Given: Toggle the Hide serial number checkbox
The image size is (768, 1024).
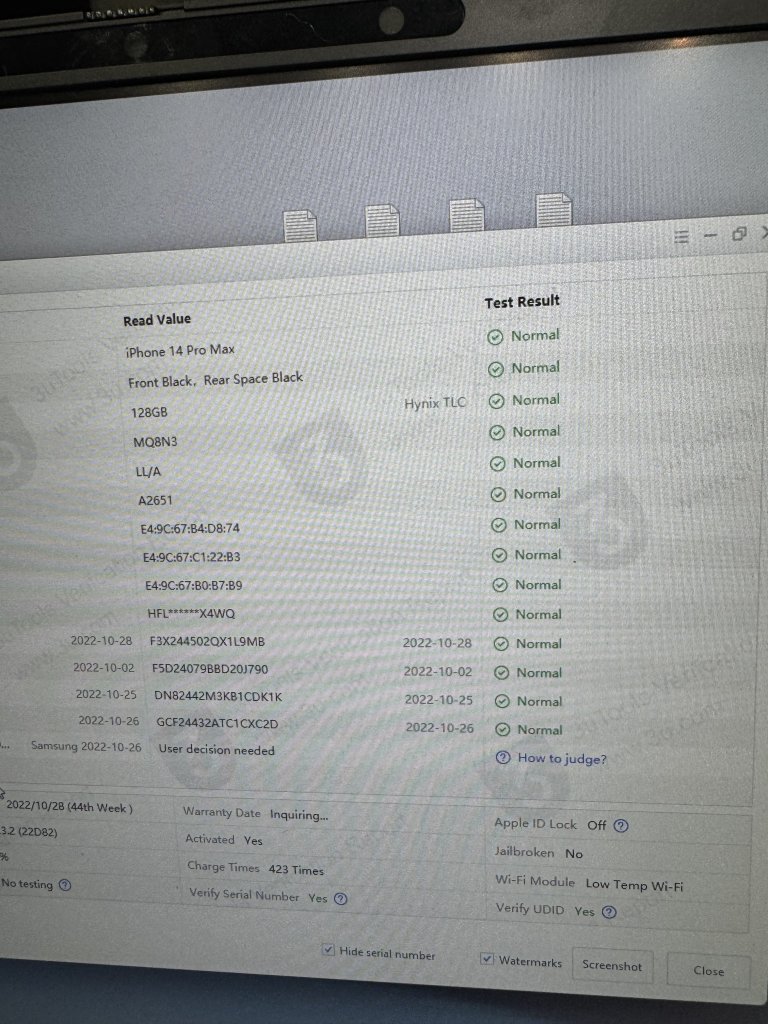Looking at the screenshot, I should click(329, 950).
